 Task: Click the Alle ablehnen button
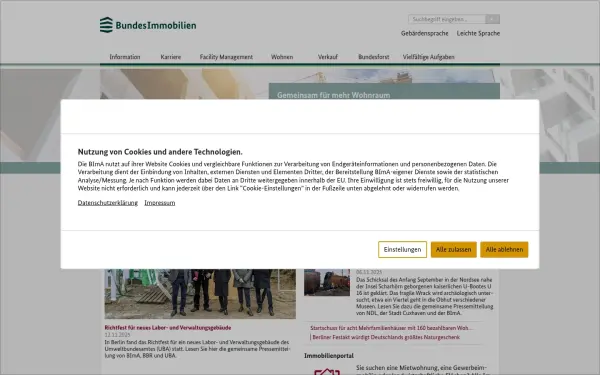point(504,249)
